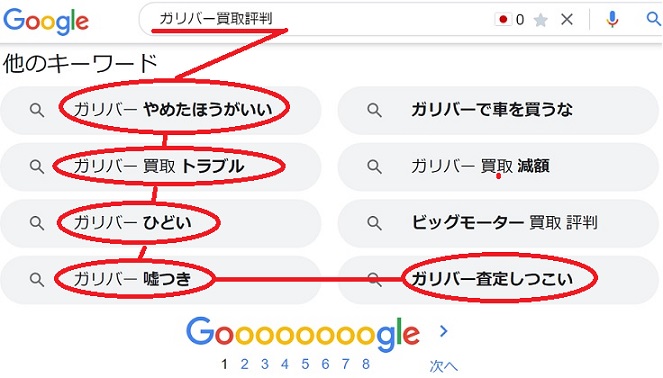Open related search ガリバー ひどい
Image resolution: width=663 pixels, height=378 pixels.
click(160, 223)
